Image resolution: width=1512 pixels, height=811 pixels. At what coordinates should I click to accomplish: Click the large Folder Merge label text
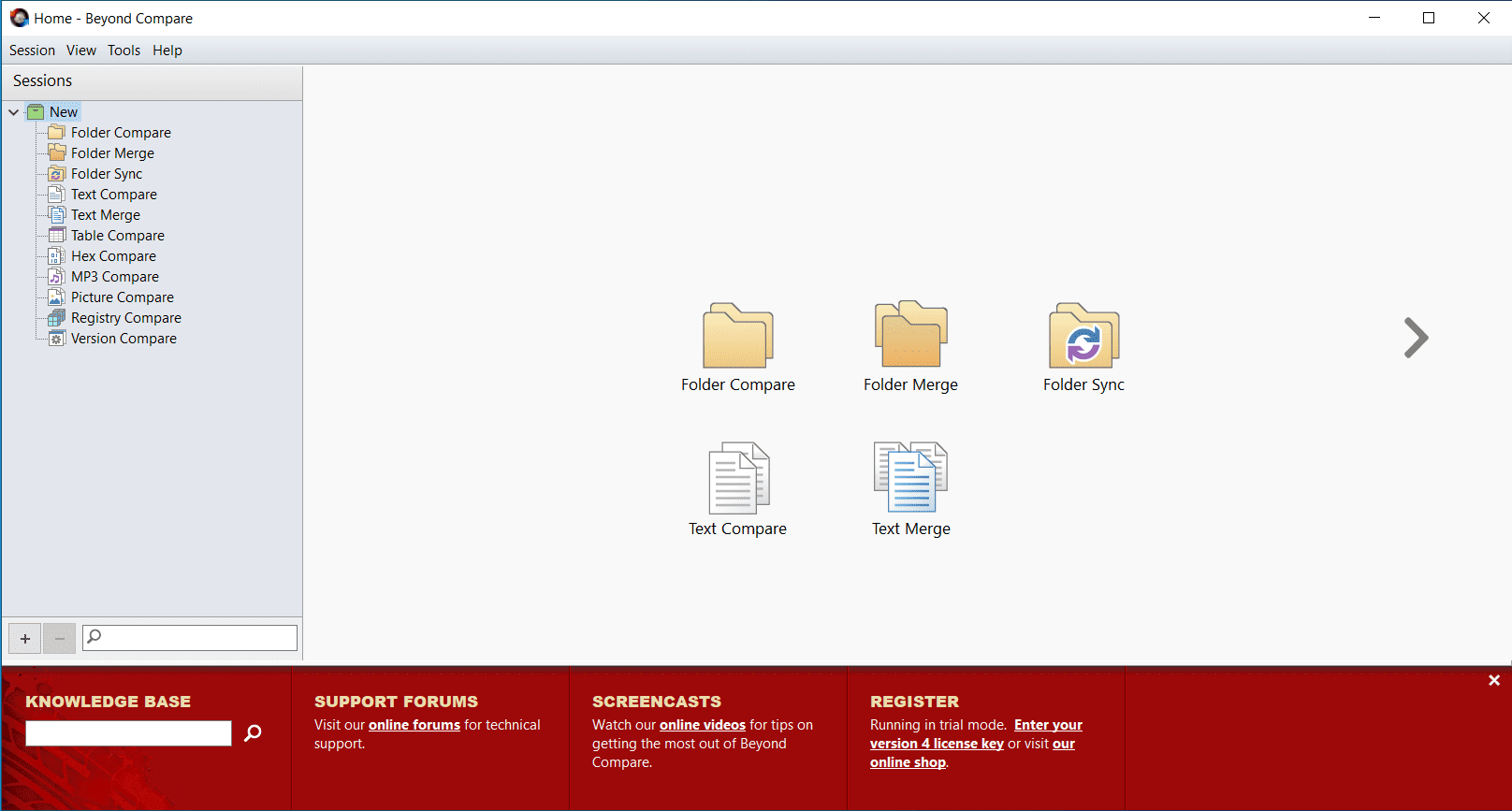[x=911, y=384]
